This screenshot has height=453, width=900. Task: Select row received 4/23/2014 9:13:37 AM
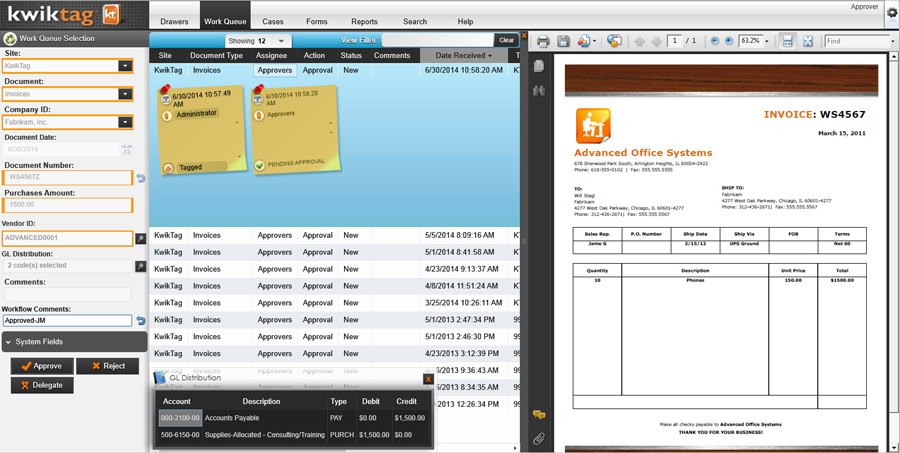[x=335, y=269]
